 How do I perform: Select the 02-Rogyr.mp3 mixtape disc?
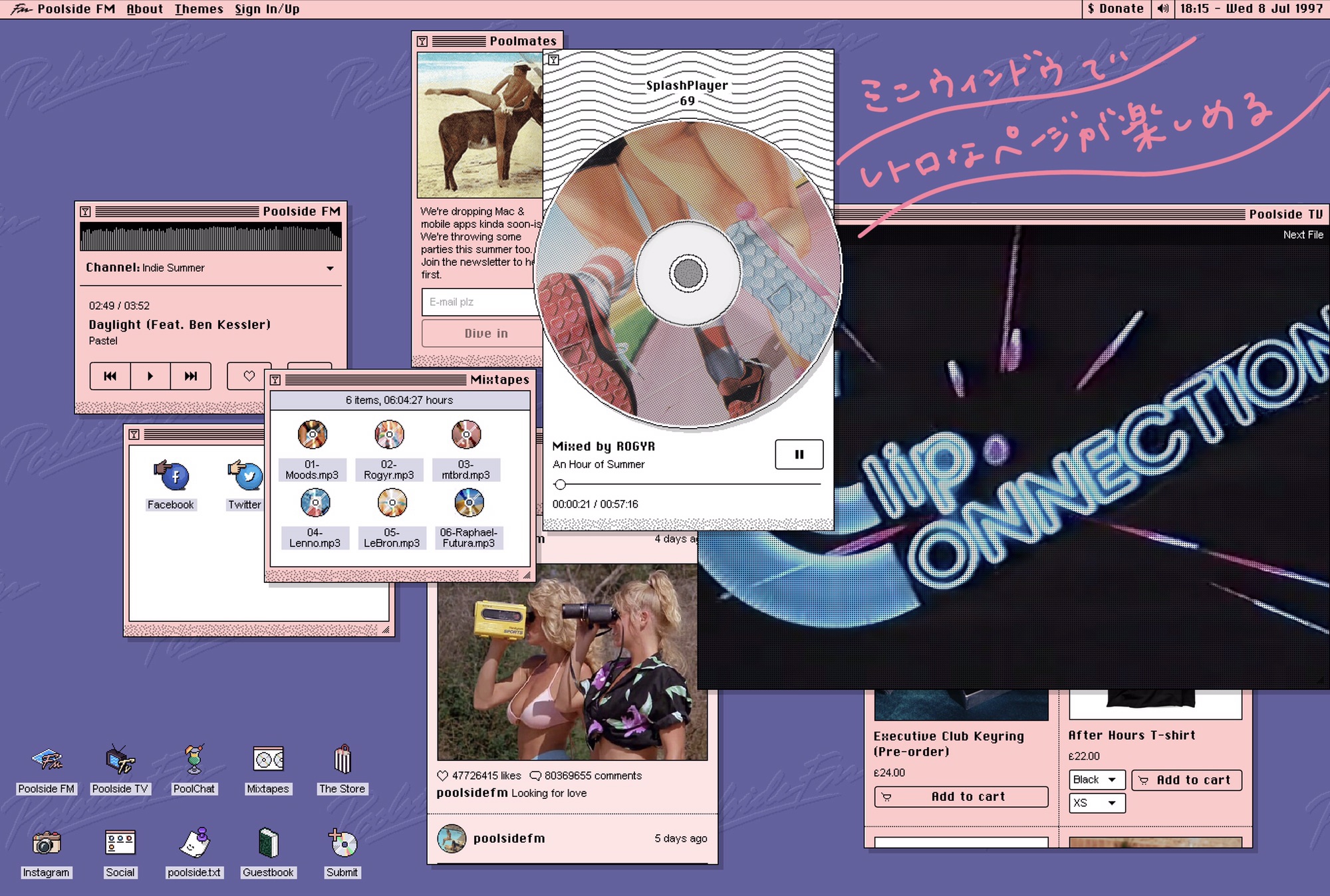click(389, 435)
